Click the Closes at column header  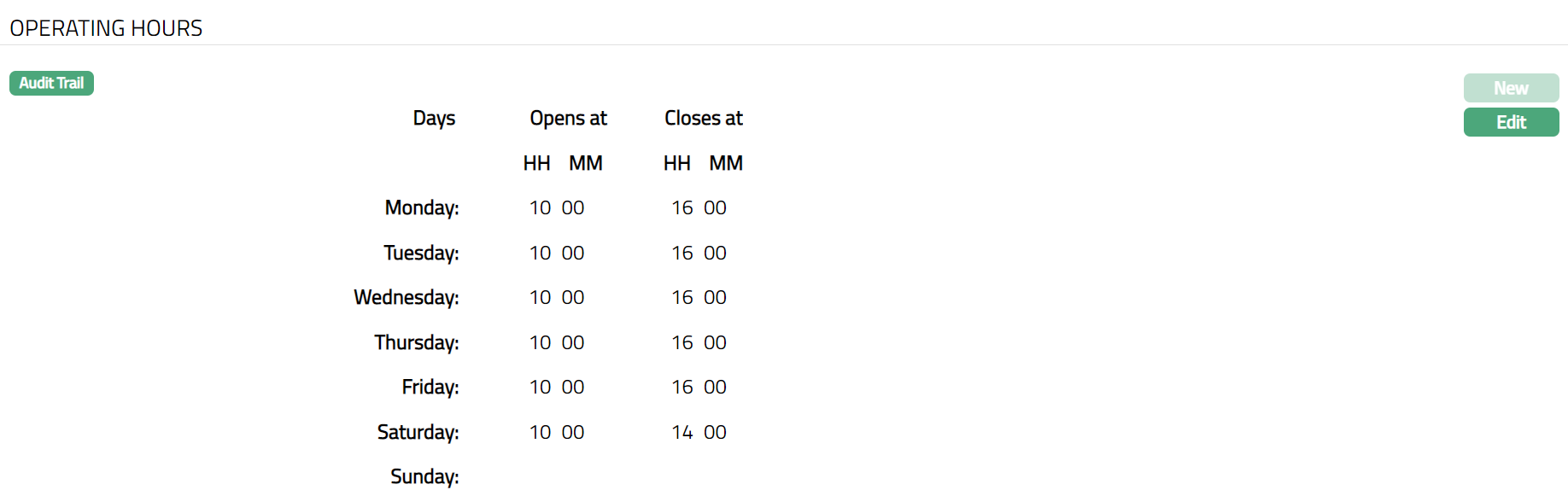click(x=703, y=118)
